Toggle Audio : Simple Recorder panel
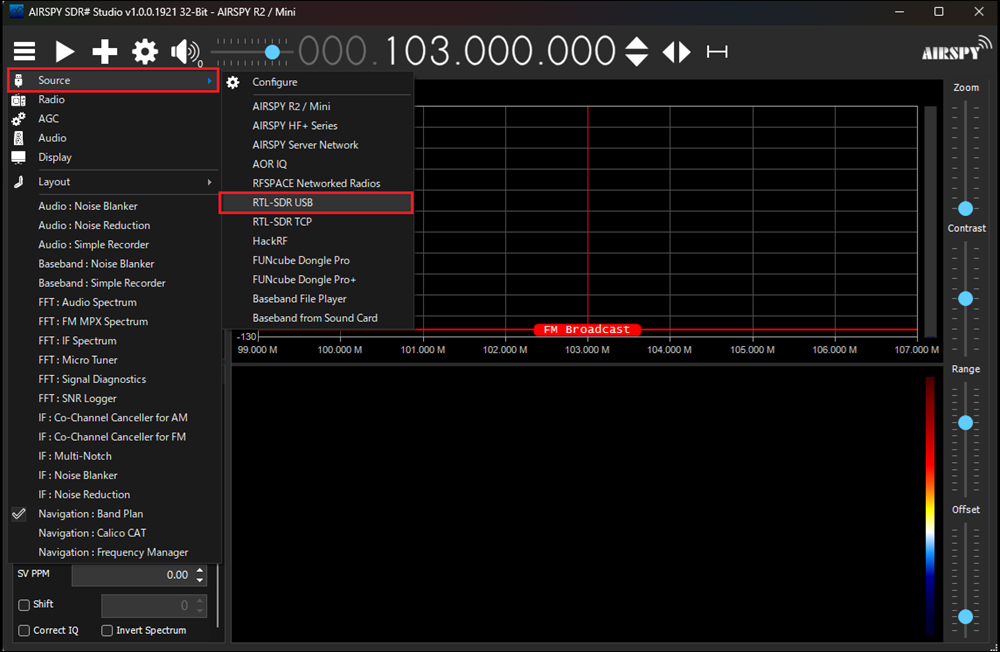The width and height of the screenshot is (1000, 652). (115, 244)
